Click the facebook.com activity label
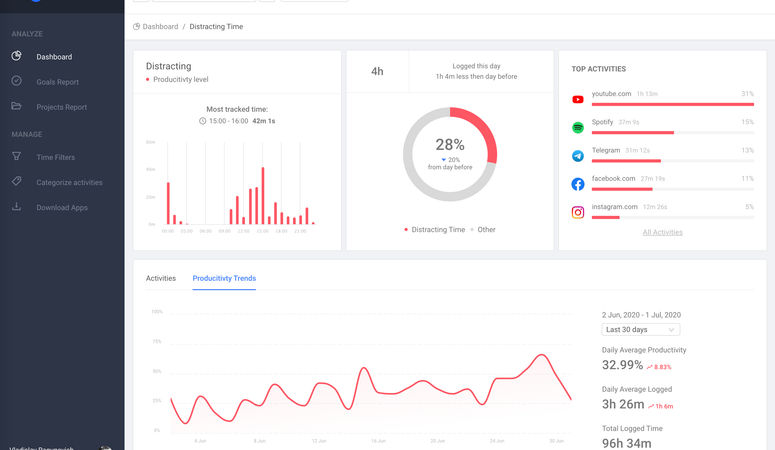This screenshot has width=775, height=450. point(613,179)
